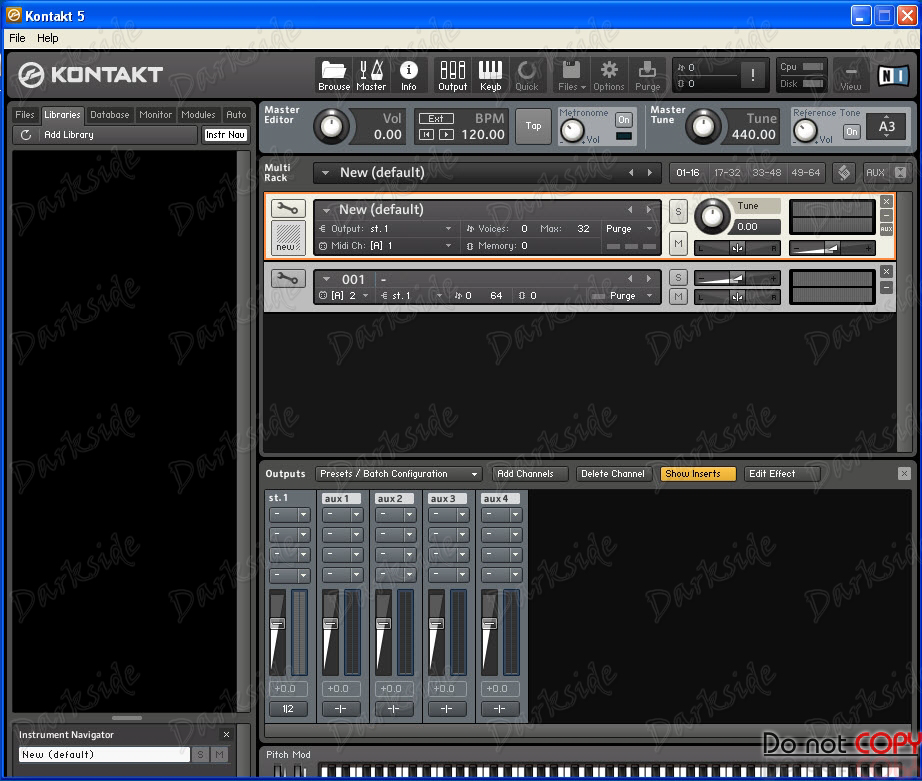This screenshot has width=922, height=781.
Task: Open Purge dropdown of New (default) instrument
Action: [649, 229]
